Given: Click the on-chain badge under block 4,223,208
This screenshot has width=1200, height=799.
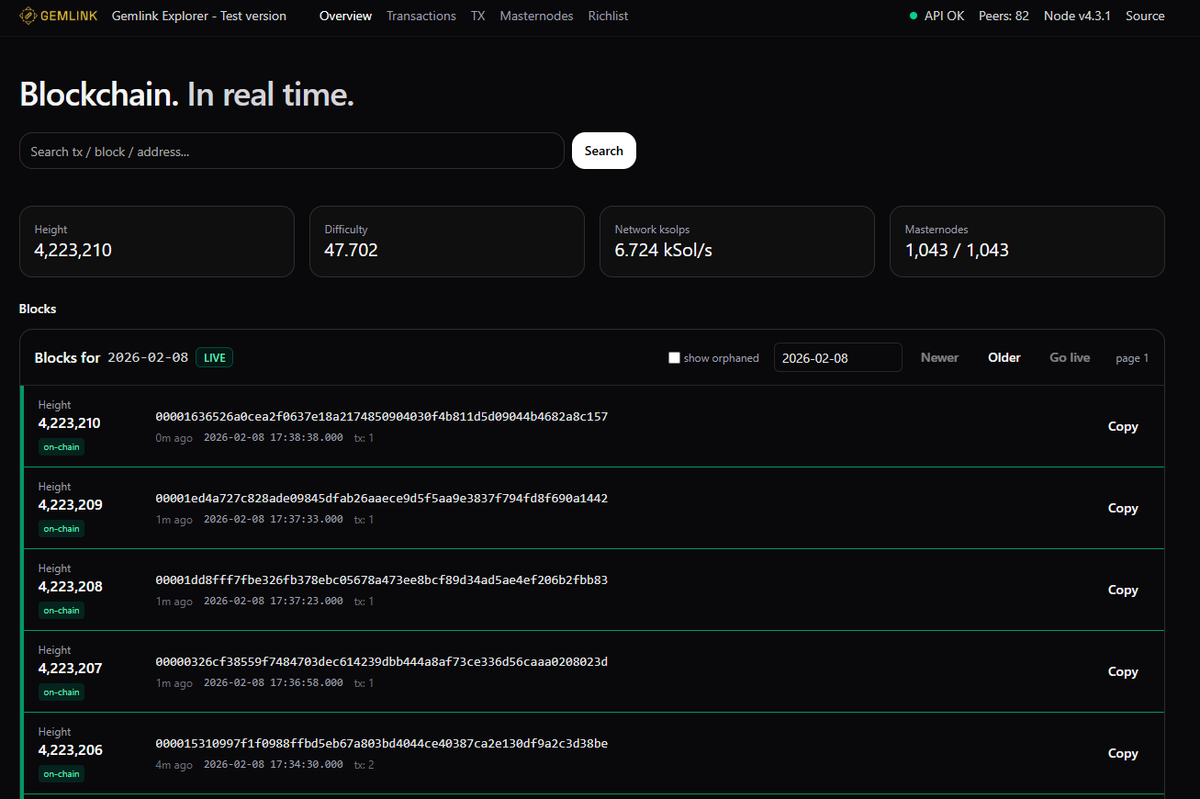Looking at the screenshot, I should click(x=61, y=610).
